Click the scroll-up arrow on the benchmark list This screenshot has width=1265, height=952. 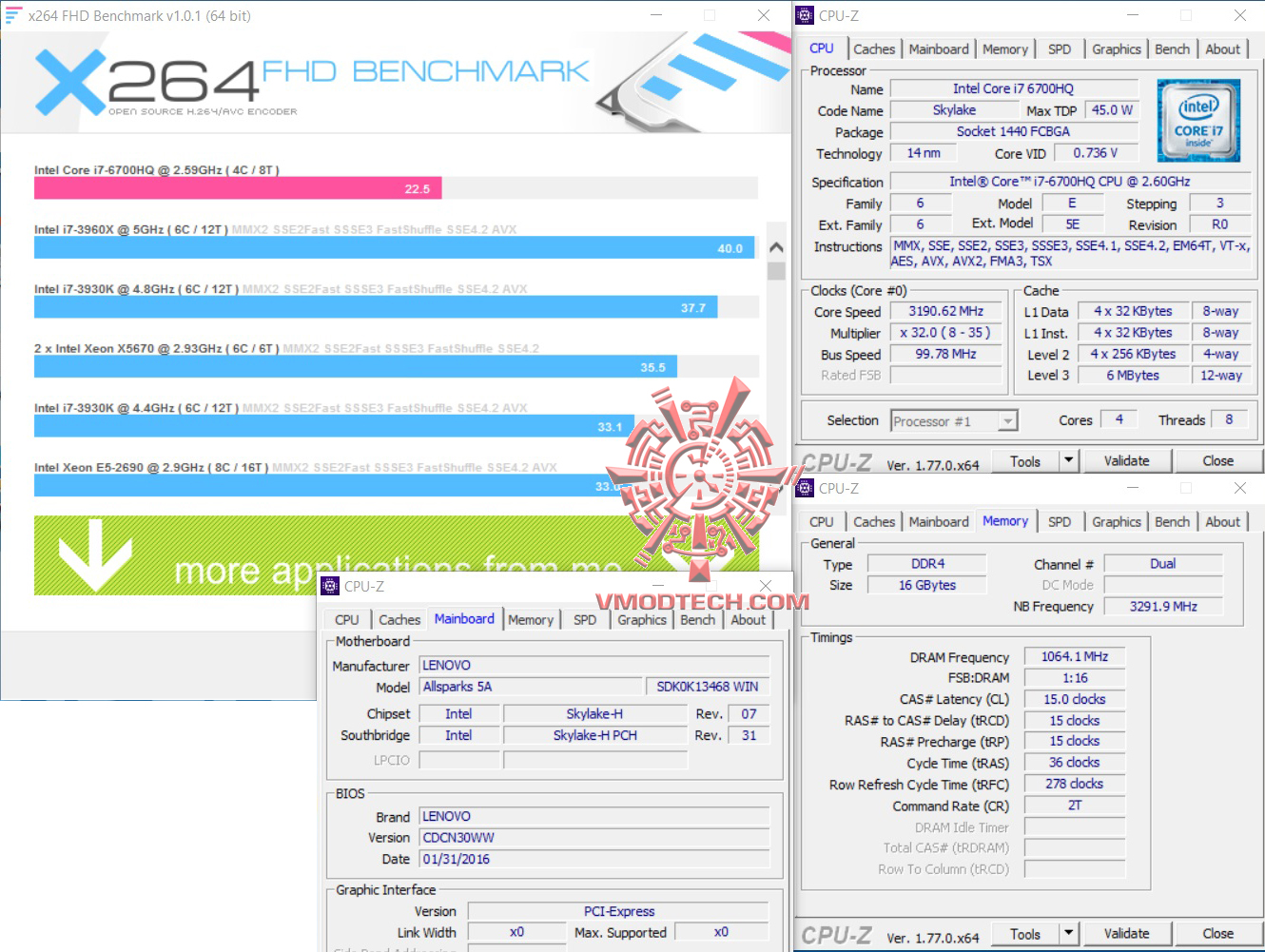click(776, 246)
